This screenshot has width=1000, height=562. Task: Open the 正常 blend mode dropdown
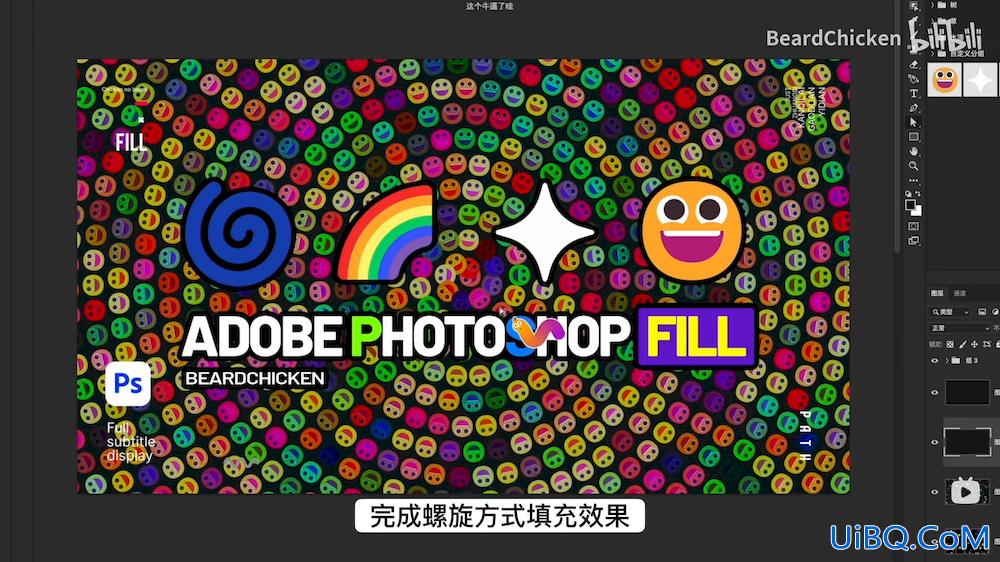coord(960,328)
